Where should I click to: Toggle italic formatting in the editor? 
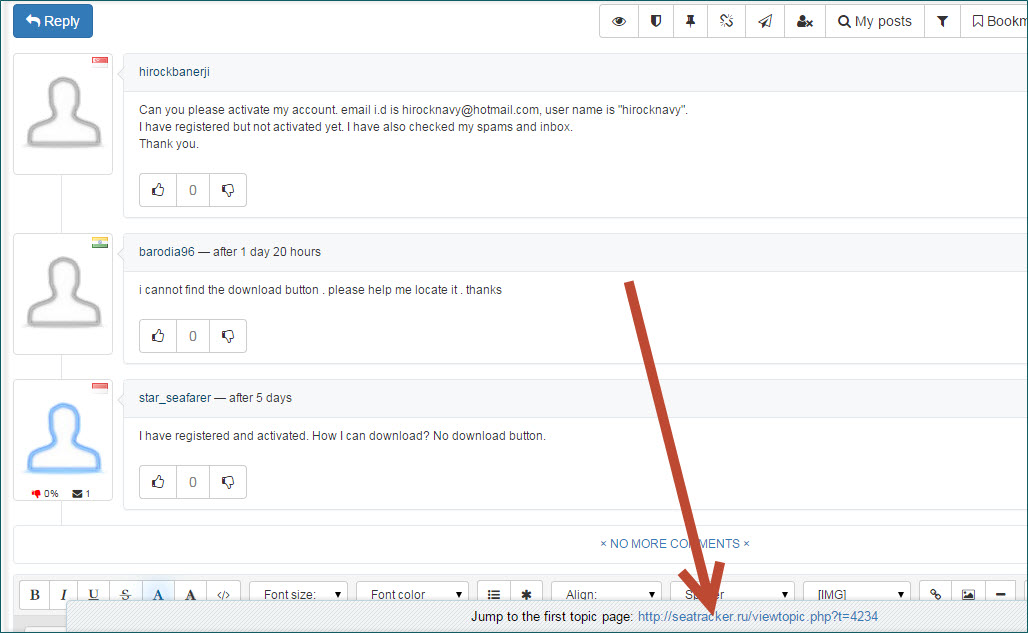[x=64, y=594]
